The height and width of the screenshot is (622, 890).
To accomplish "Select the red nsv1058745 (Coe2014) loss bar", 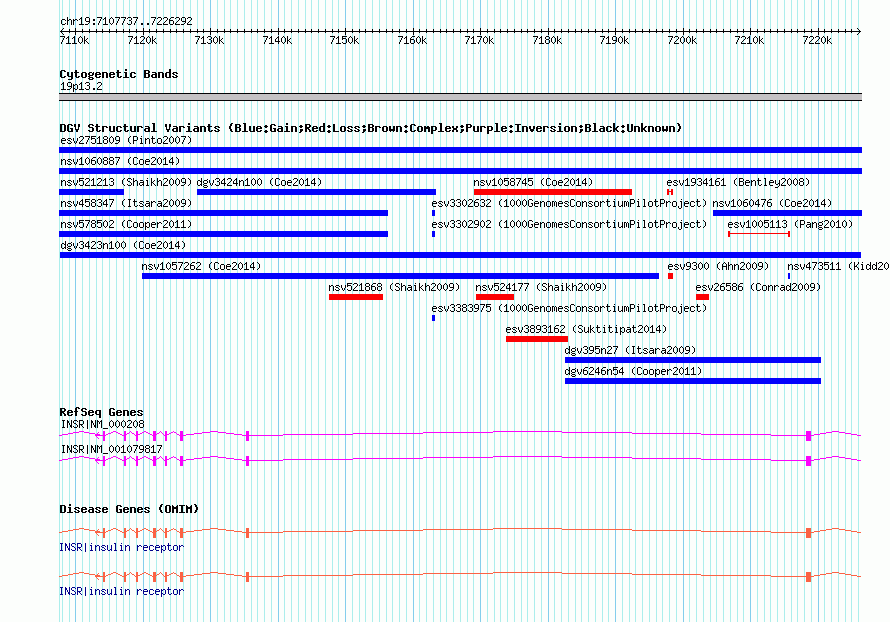I will pos(553,192).
